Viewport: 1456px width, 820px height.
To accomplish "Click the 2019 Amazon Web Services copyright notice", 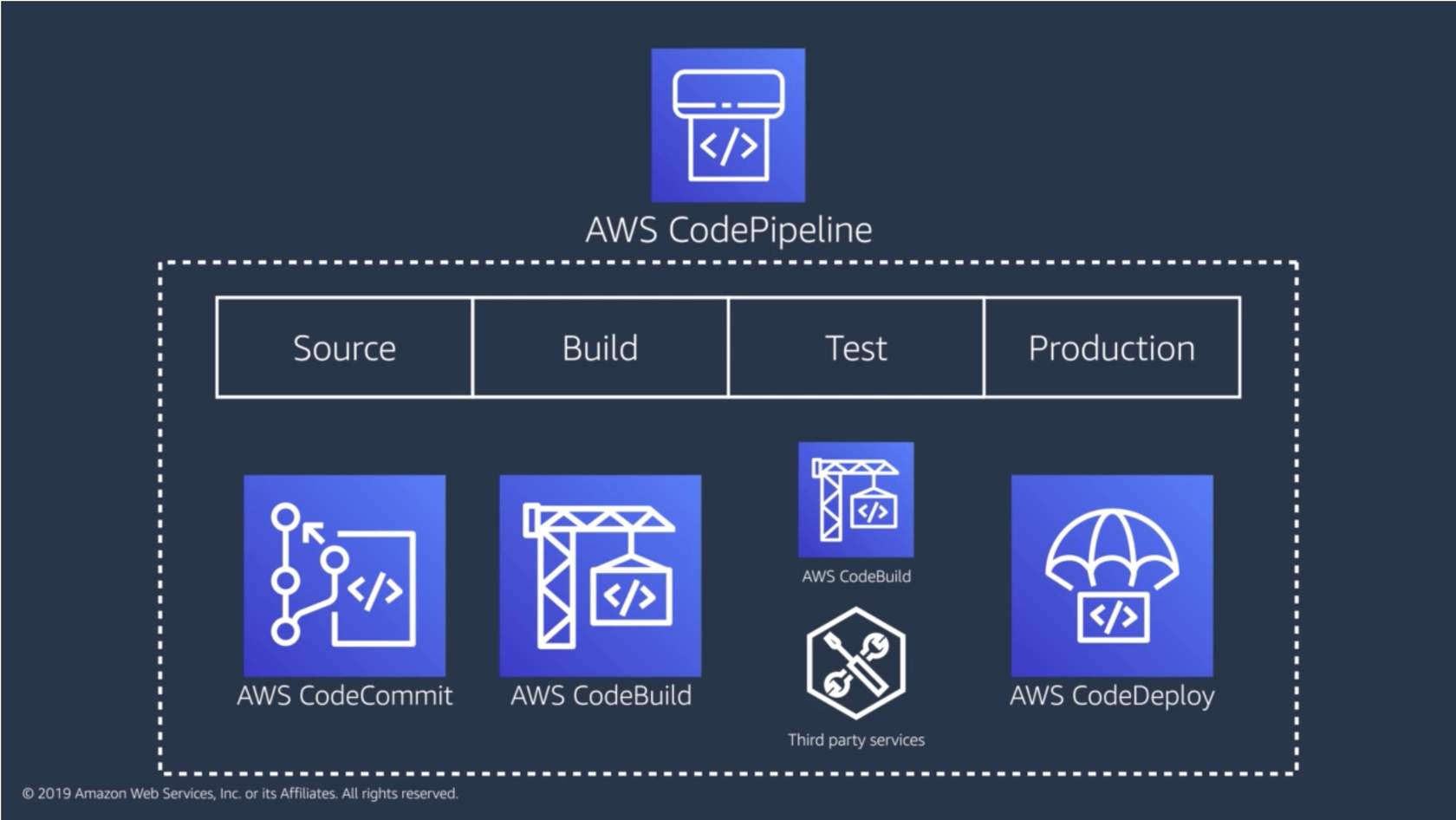I will coord(239,793).
